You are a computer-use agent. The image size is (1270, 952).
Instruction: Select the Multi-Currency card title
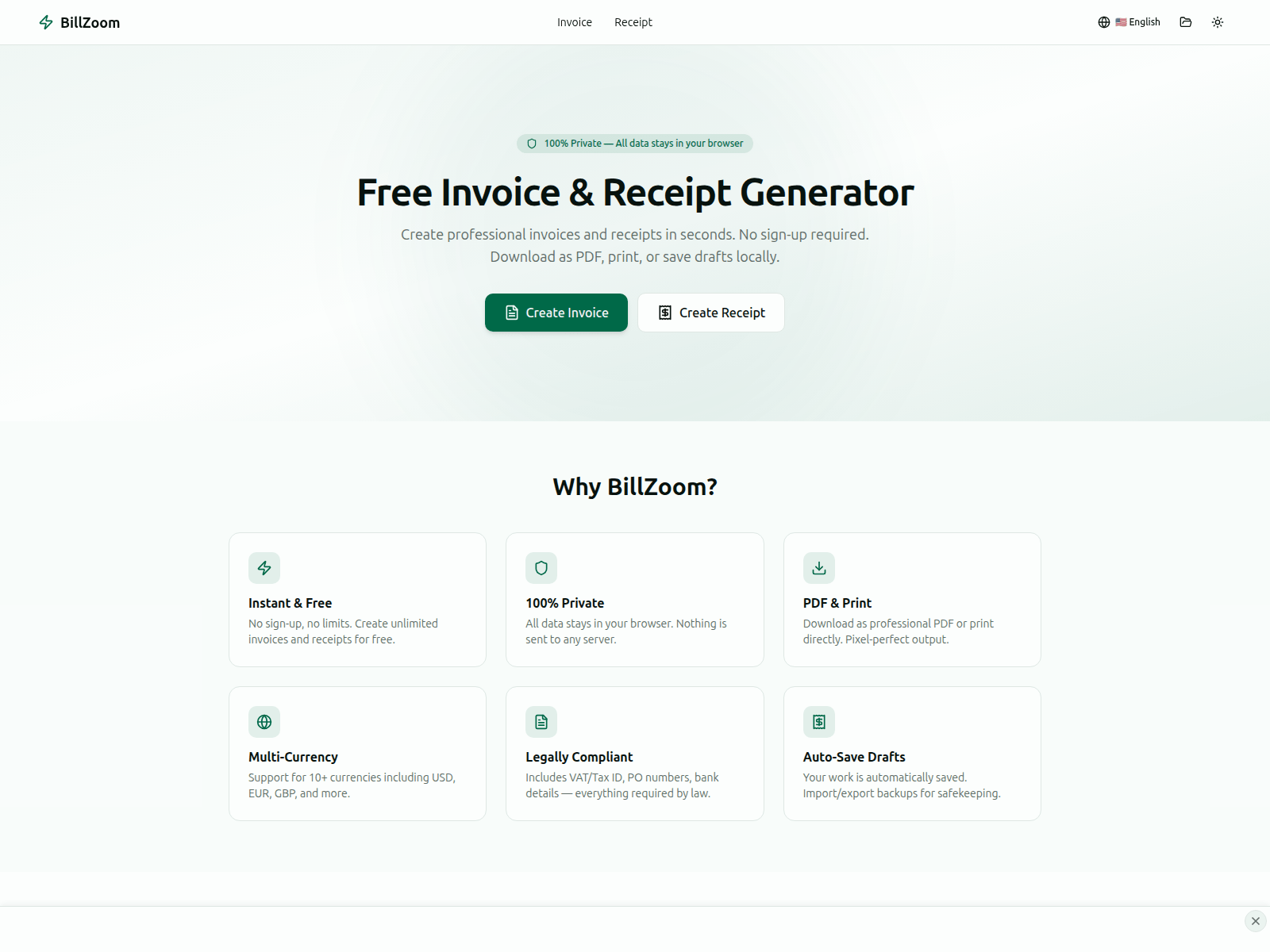click(x=293, y=757)
